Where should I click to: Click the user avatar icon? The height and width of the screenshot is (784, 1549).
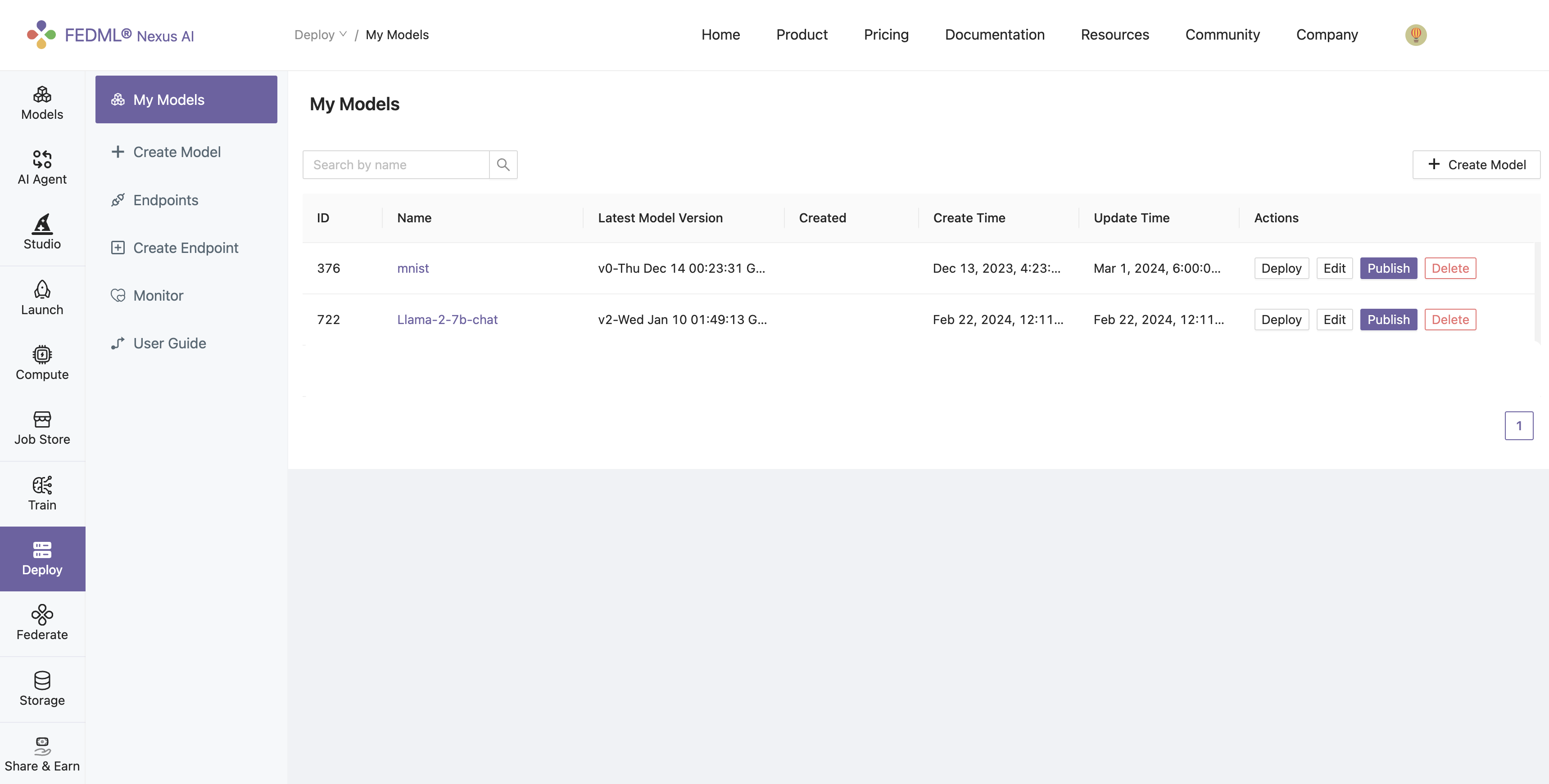click(x=1416, y=35)
